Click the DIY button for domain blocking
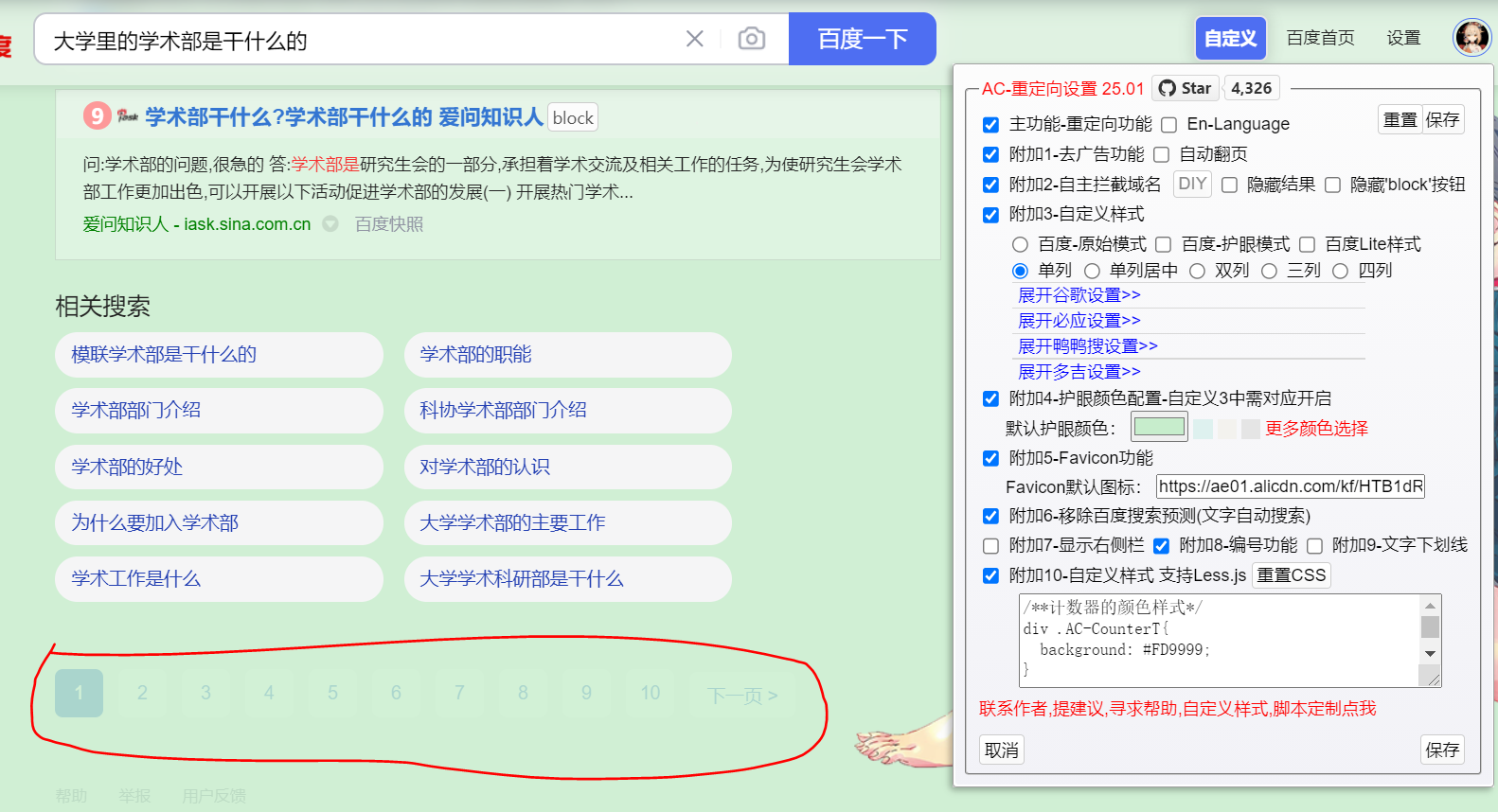The height and width of the screenshot is (812, 1498). 1192,184
